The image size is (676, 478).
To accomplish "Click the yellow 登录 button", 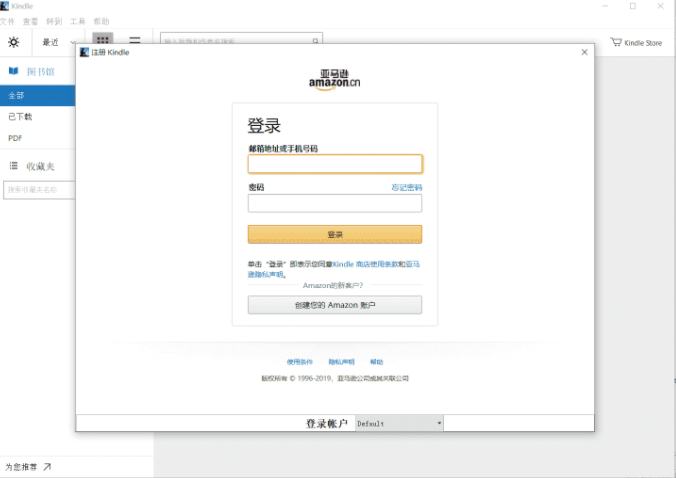I will (x=335, y=234).
